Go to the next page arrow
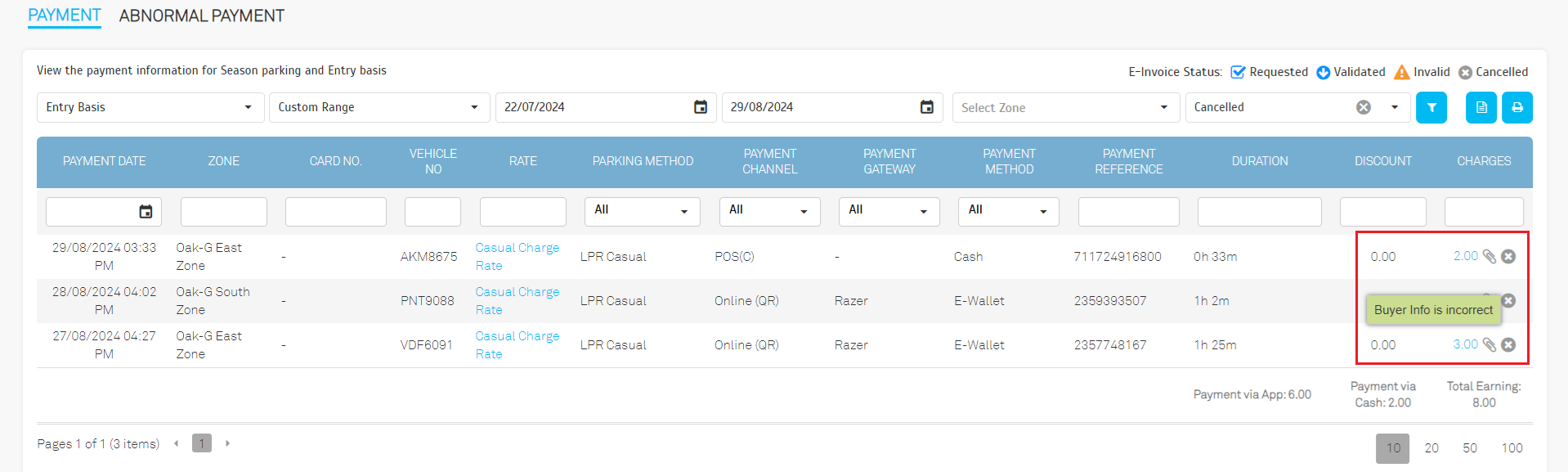 pos(227,443)
